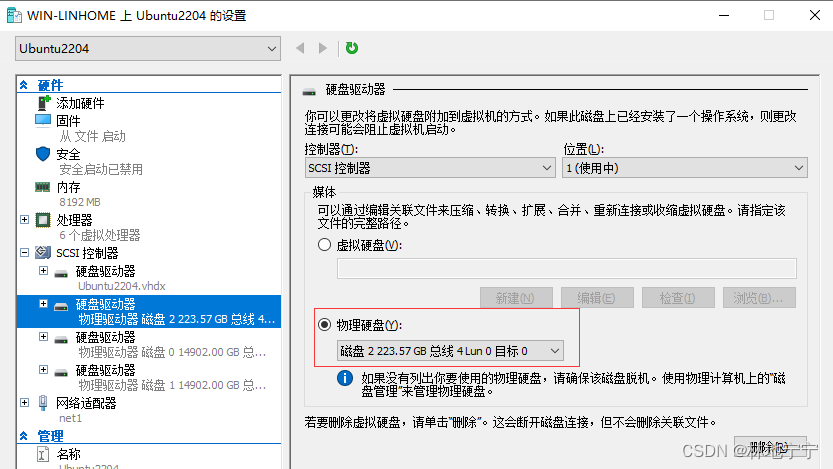Click the Inspect (检查) button
This screenshot has height=469, width=833.
(678, 298)
